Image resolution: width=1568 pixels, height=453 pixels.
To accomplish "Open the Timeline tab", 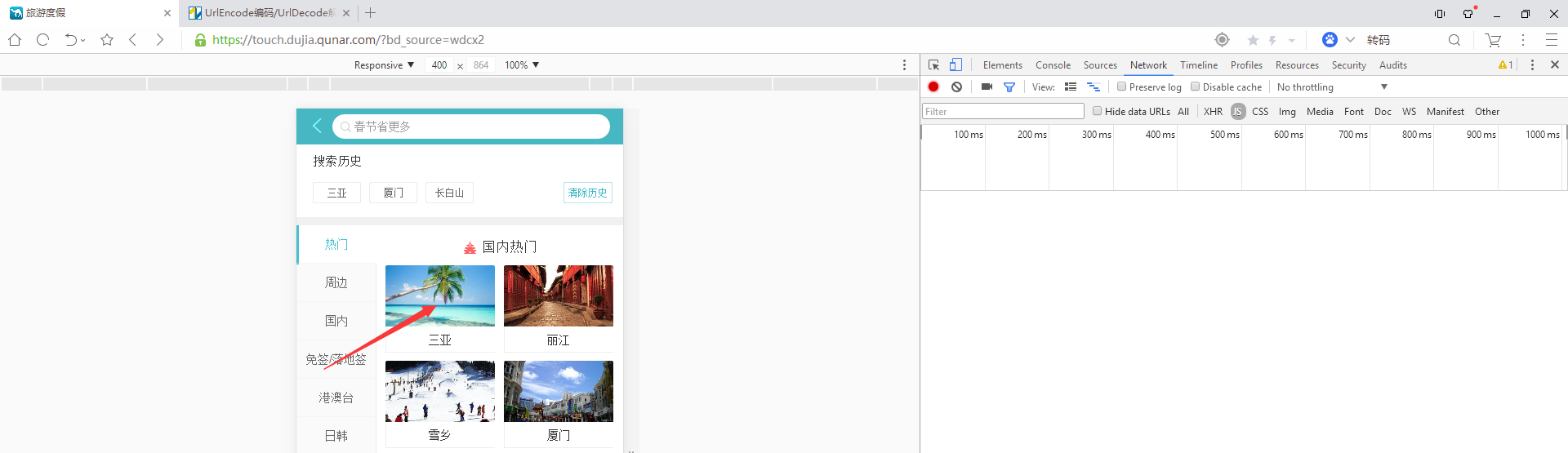I will (x=1198, y=65).
